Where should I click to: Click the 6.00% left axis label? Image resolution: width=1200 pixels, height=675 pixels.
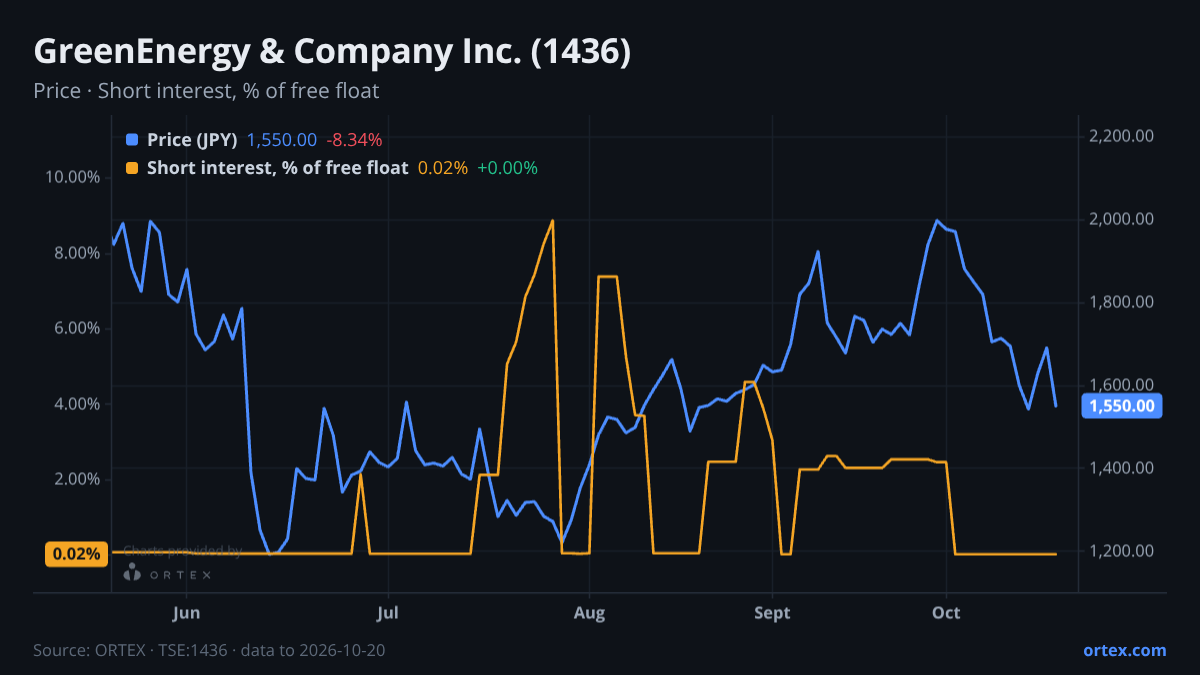77,329
